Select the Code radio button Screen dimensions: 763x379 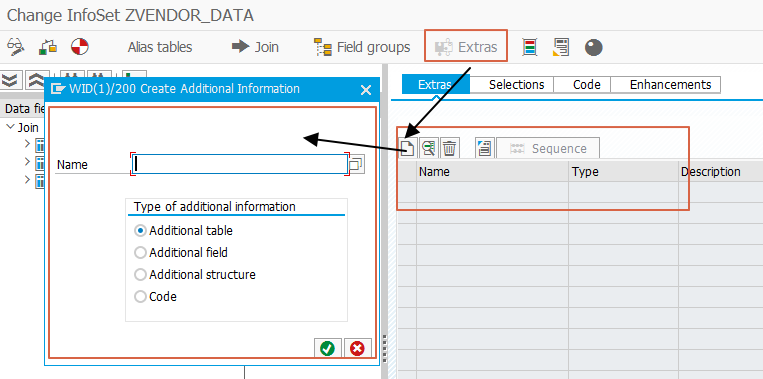(x=140, y=296)
